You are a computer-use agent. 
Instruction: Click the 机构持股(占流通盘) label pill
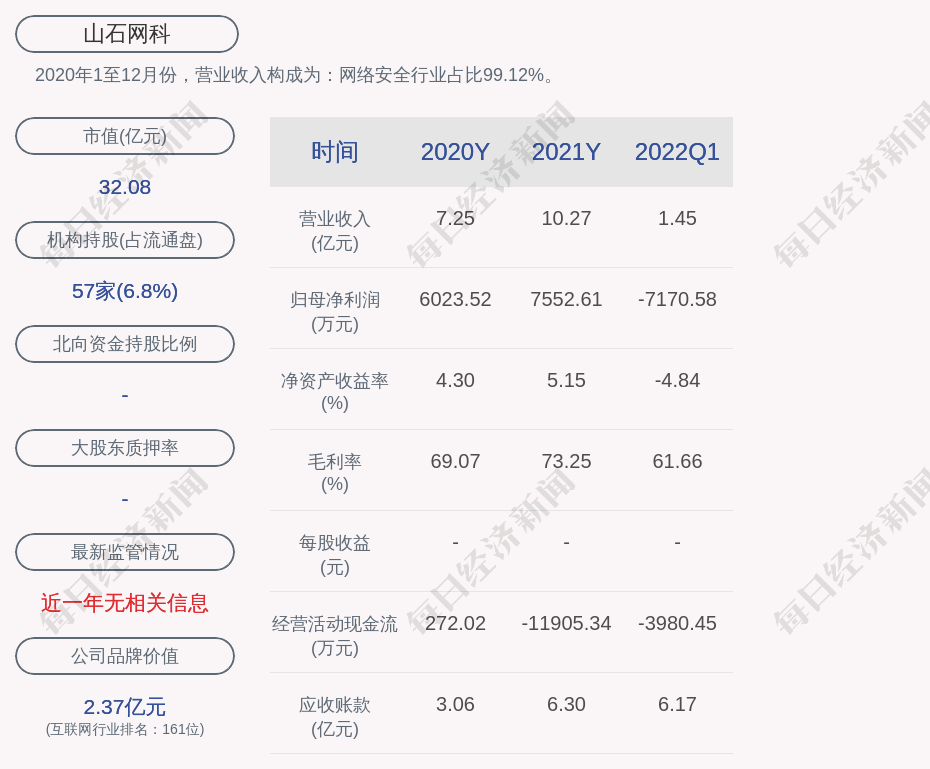click(x=125, y=240)
